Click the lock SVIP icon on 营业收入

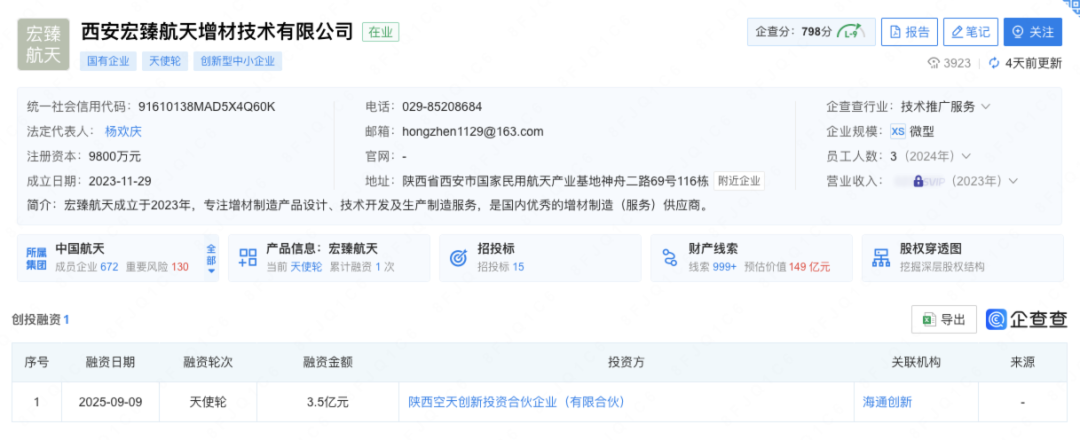tap(917, 181)
